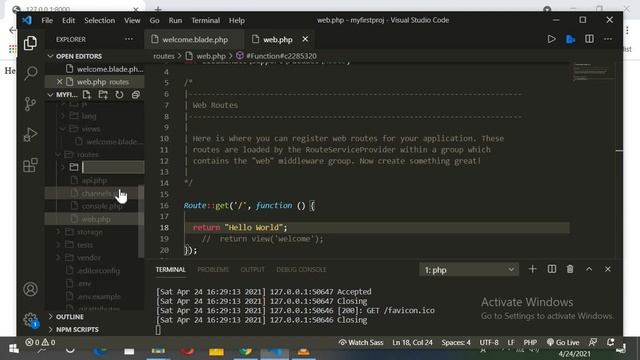Viewport: 640px width, 360px height.
Task: Kill terminal with trash icon
Action: [x=570, y=269]
